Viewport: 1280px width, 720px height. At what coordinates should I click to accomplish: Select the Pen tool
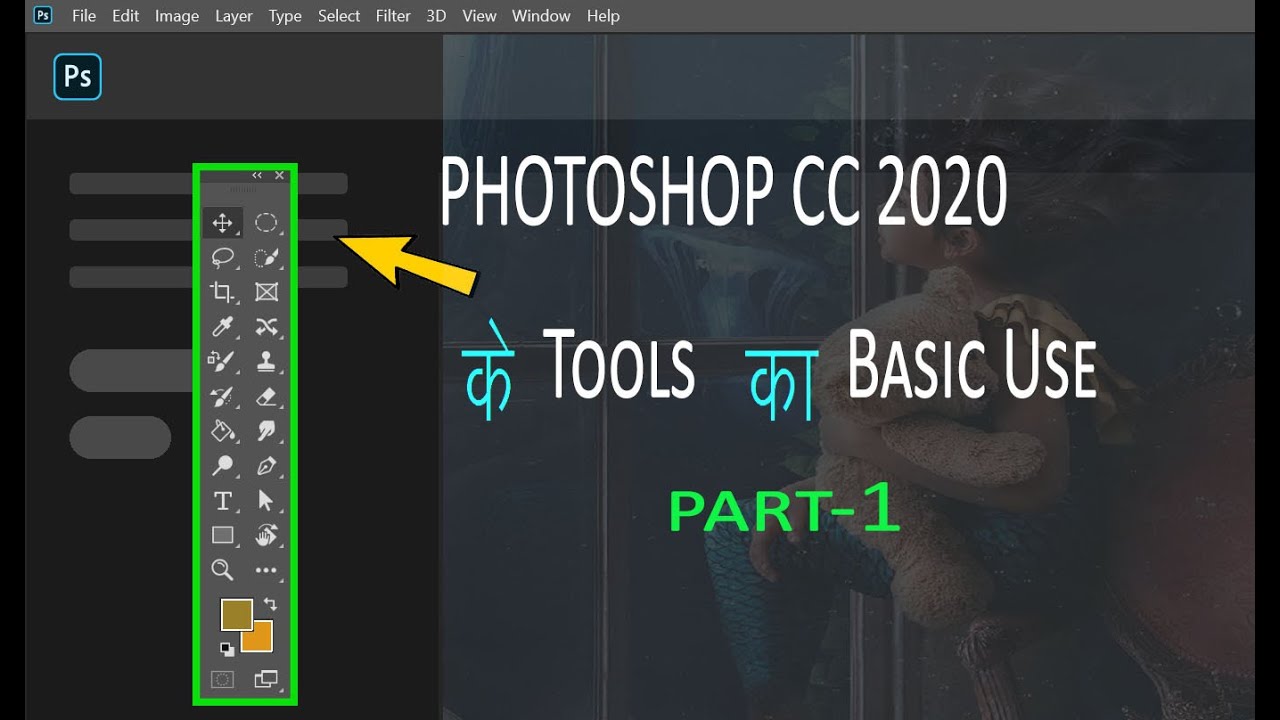tap(265, 466)
